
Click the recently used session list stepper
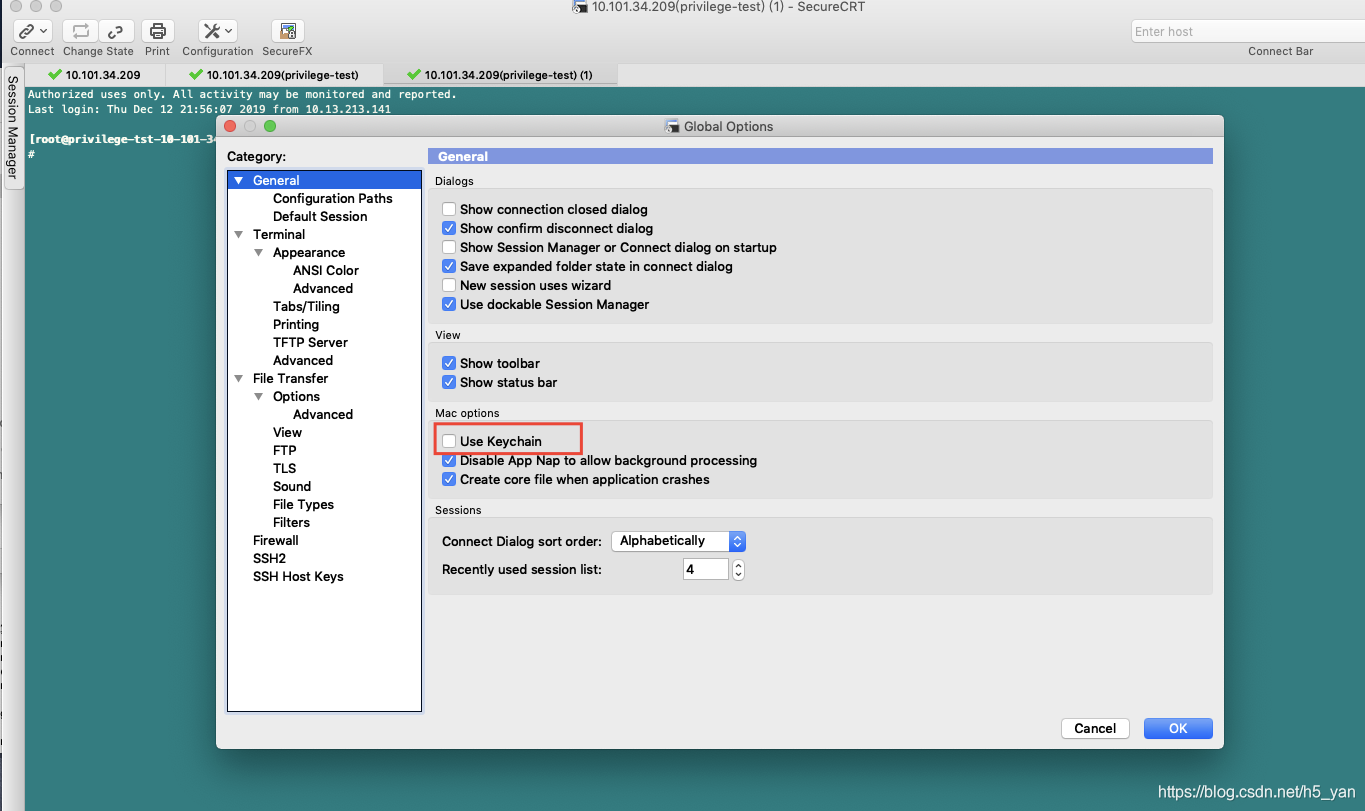(x=738, y=569)
